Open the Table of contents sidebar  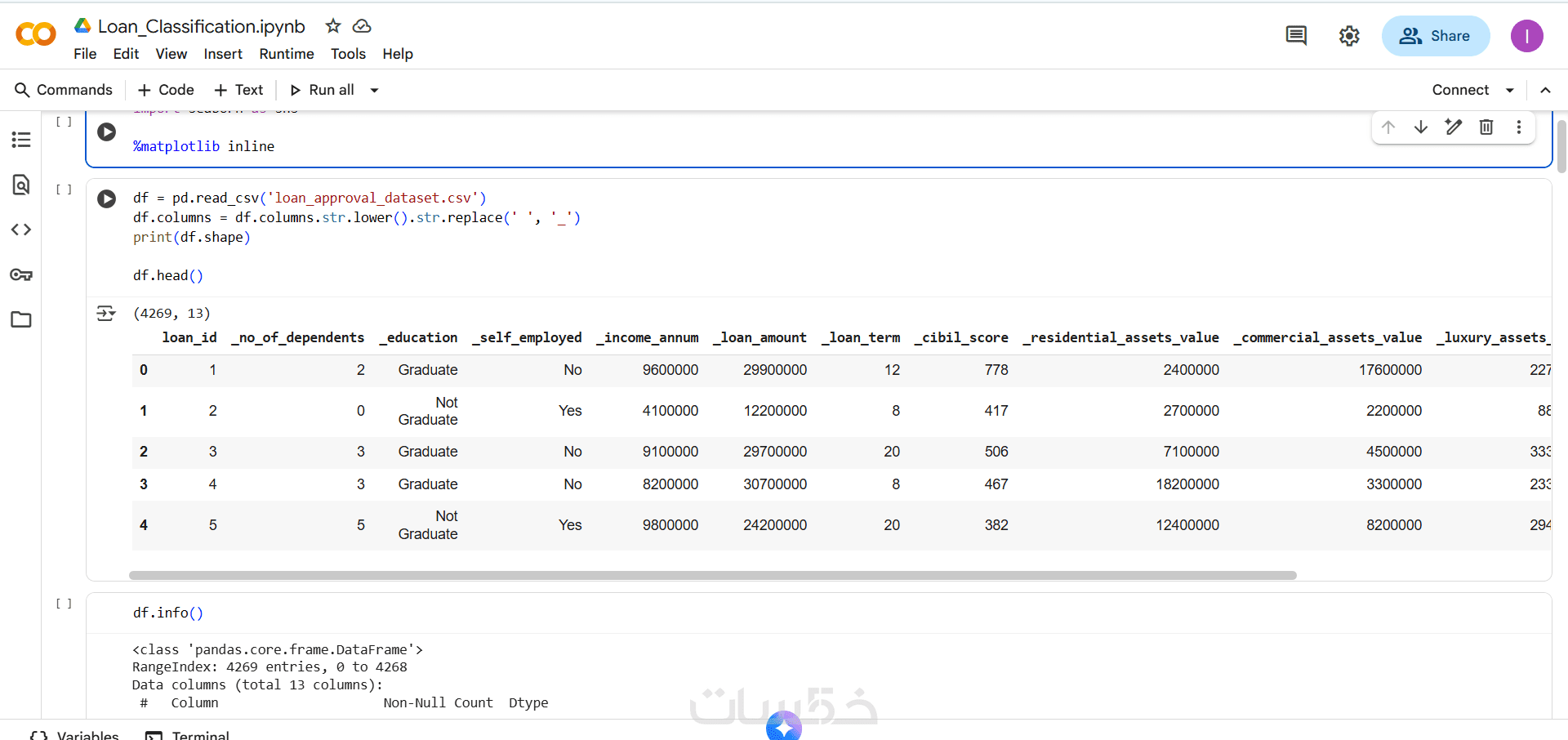21,140
